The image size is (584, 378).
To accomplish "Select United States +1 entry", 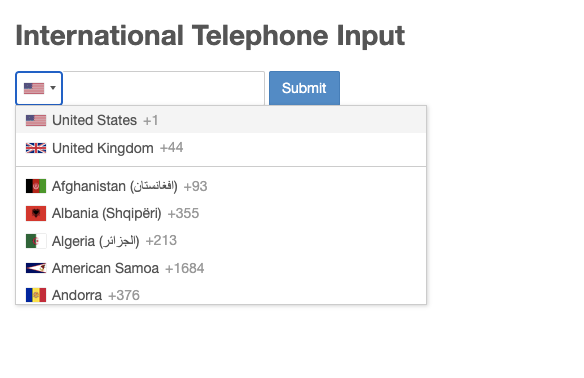I will click(221, 120).
